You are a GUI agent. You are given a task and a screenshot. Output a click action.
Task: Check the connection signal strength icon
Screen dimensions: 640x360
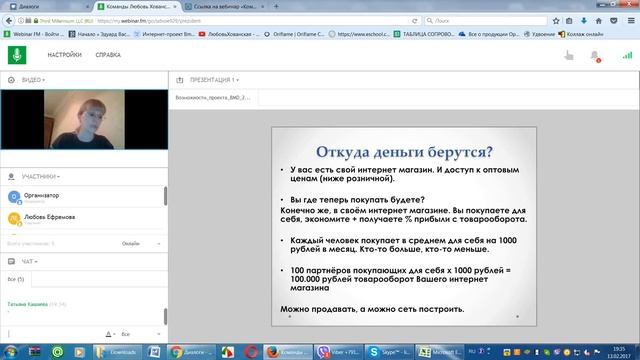coord(627,55)
